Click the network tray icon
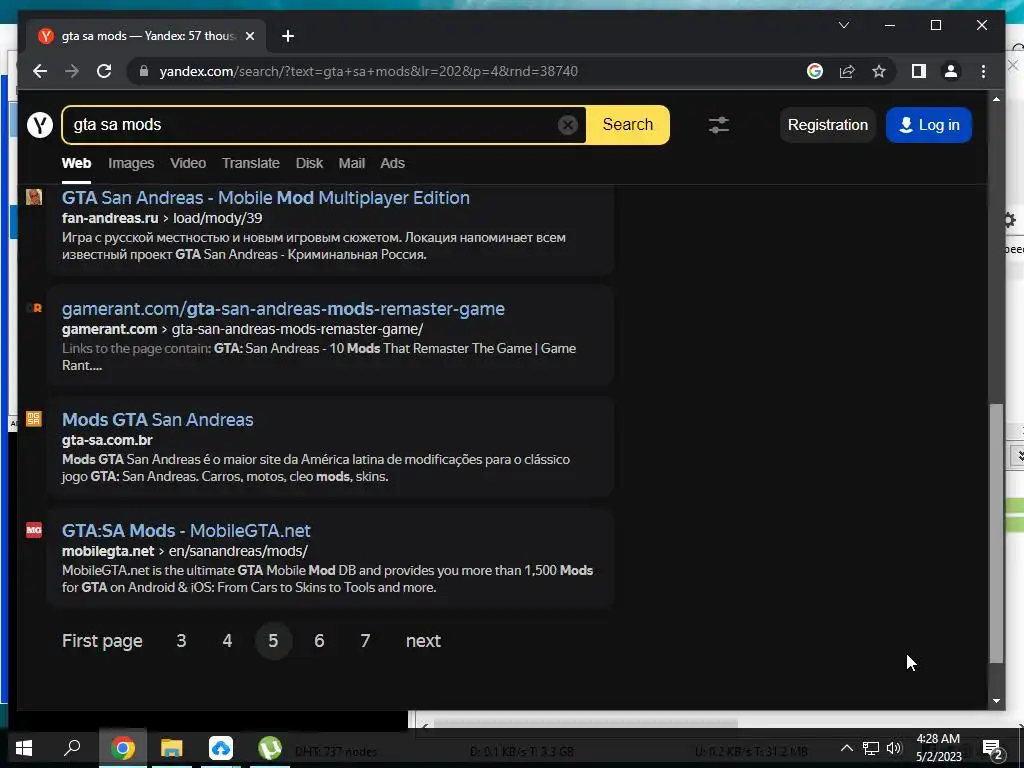 (871, 748)
